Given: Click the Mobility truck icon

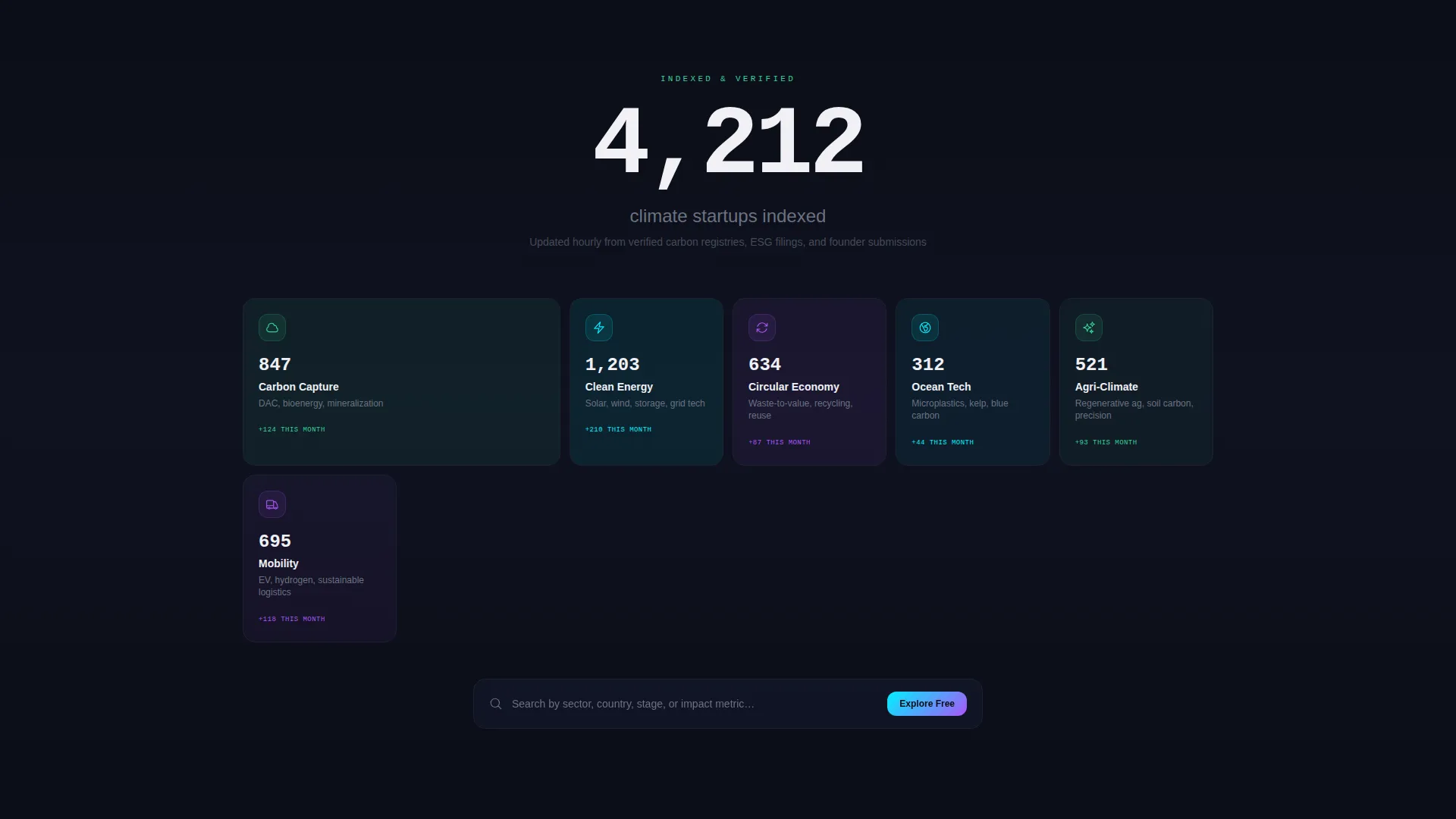Looking at the screenshot, I should click(272, 504).
